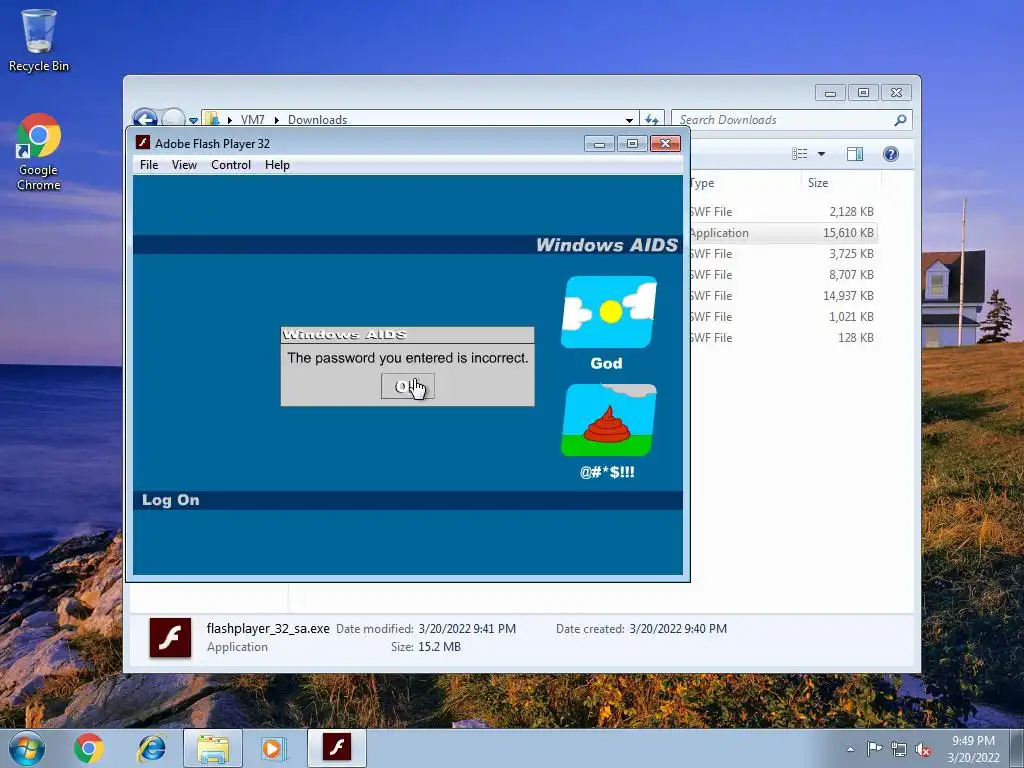The height and width of the screenshot is (768, 1024).
Task: Open the view options dropdown arrow
Action: click(822, 154)
